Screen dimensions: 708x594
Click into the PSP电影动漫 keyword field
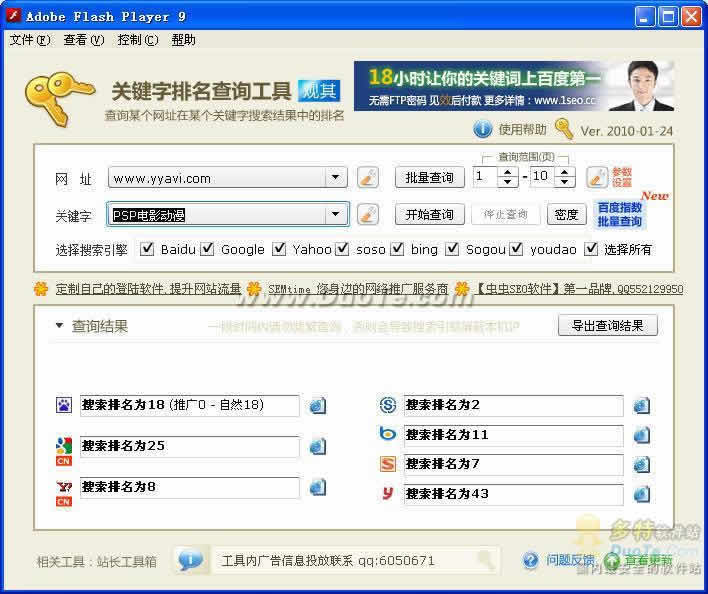click(x=217, y=214)
